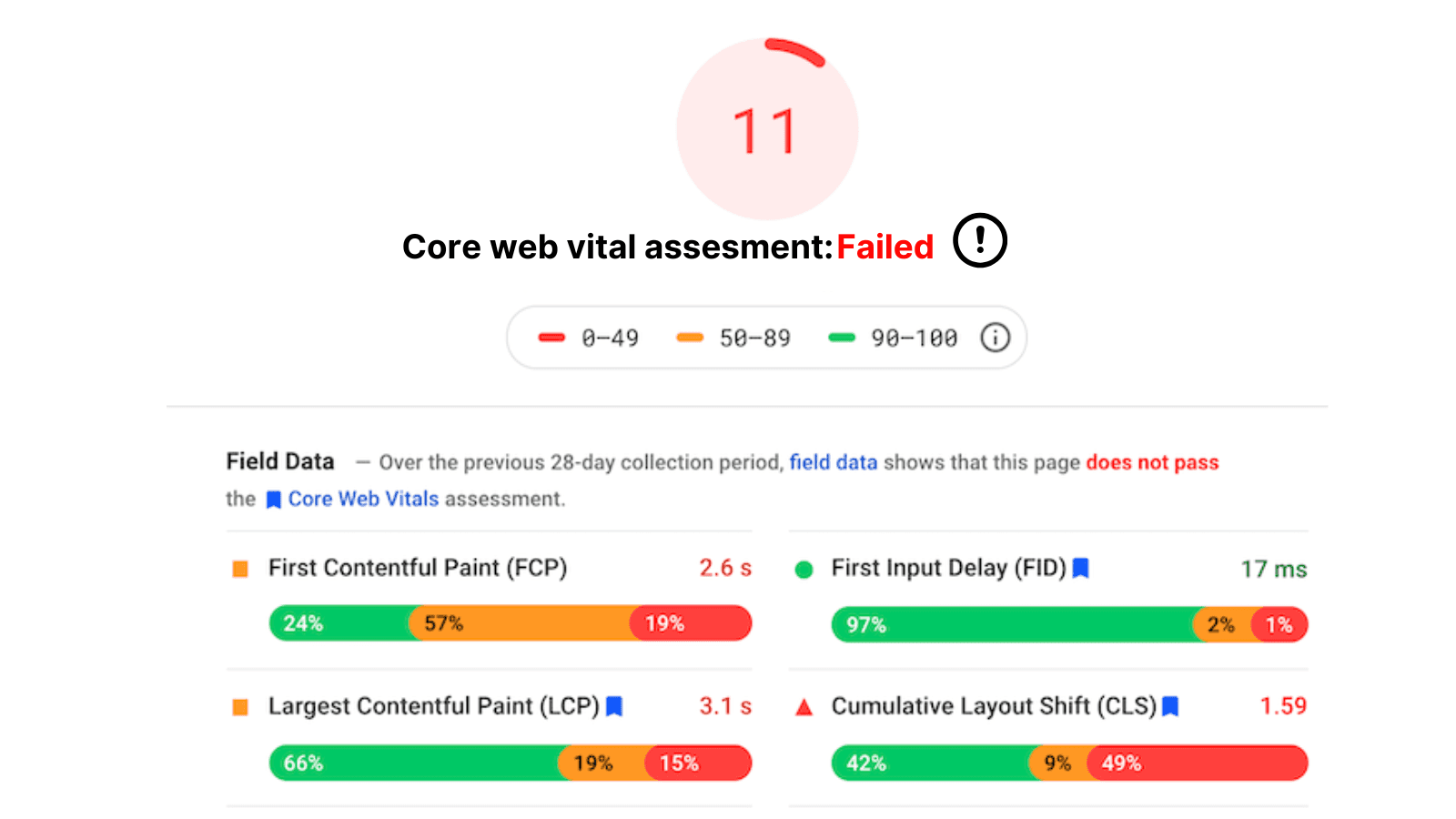This screenshot has width=1456, height=819.
Task: Open the Core Web Vitals link
Action: tap(363, 499)
